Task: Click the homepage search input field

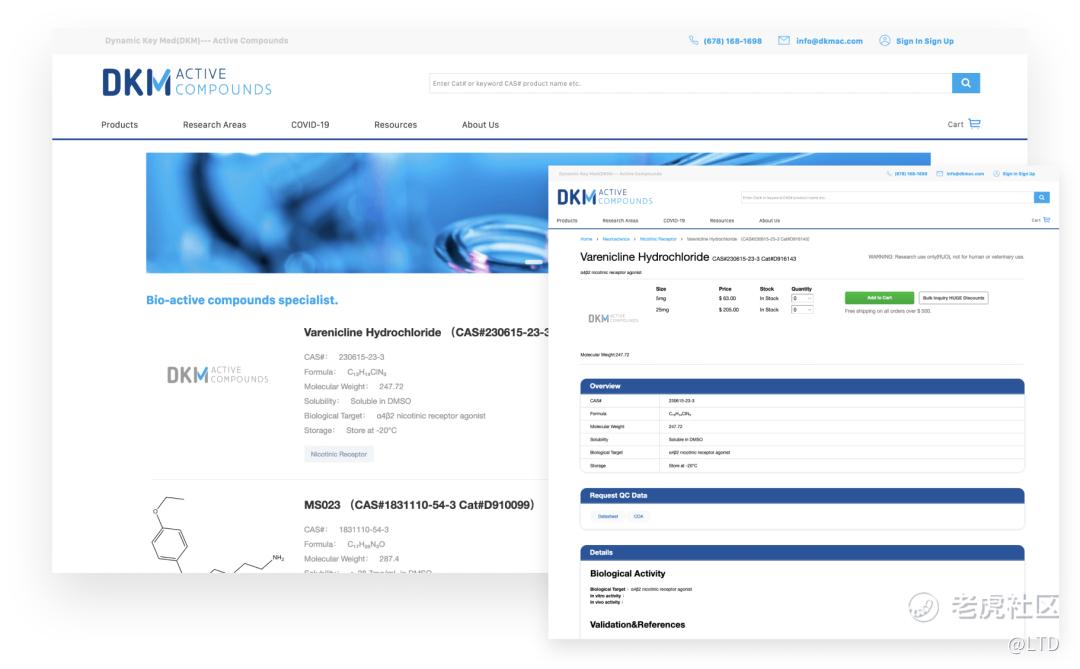Action: (690, 83)
